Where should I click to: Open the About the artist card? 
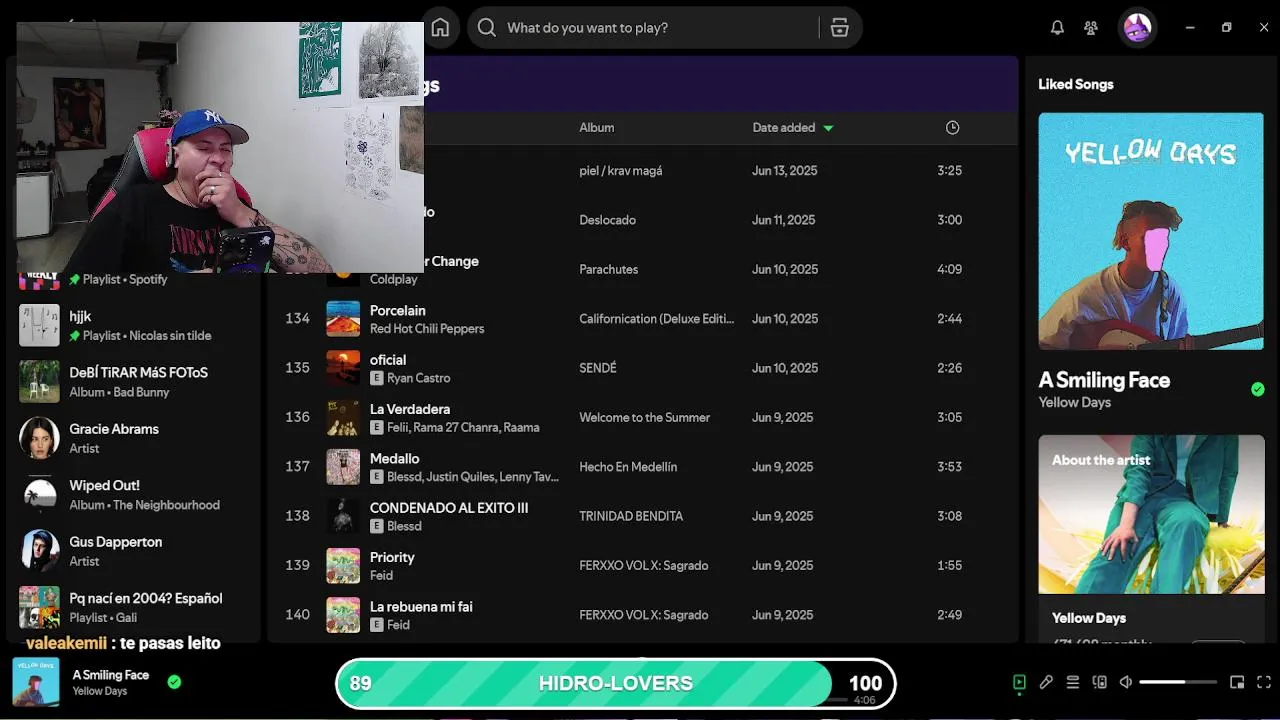[x=1151, y=540]
